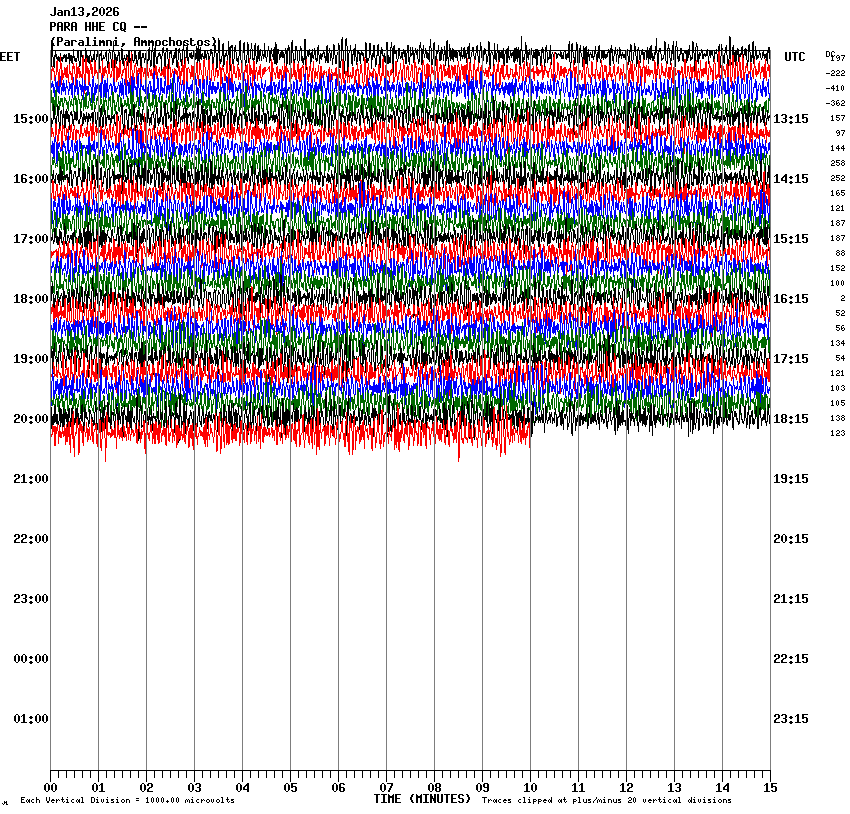Click the 138 DC offset value
Image resolution: width=850 pixels, height=814 pixels.
[838, 418]
